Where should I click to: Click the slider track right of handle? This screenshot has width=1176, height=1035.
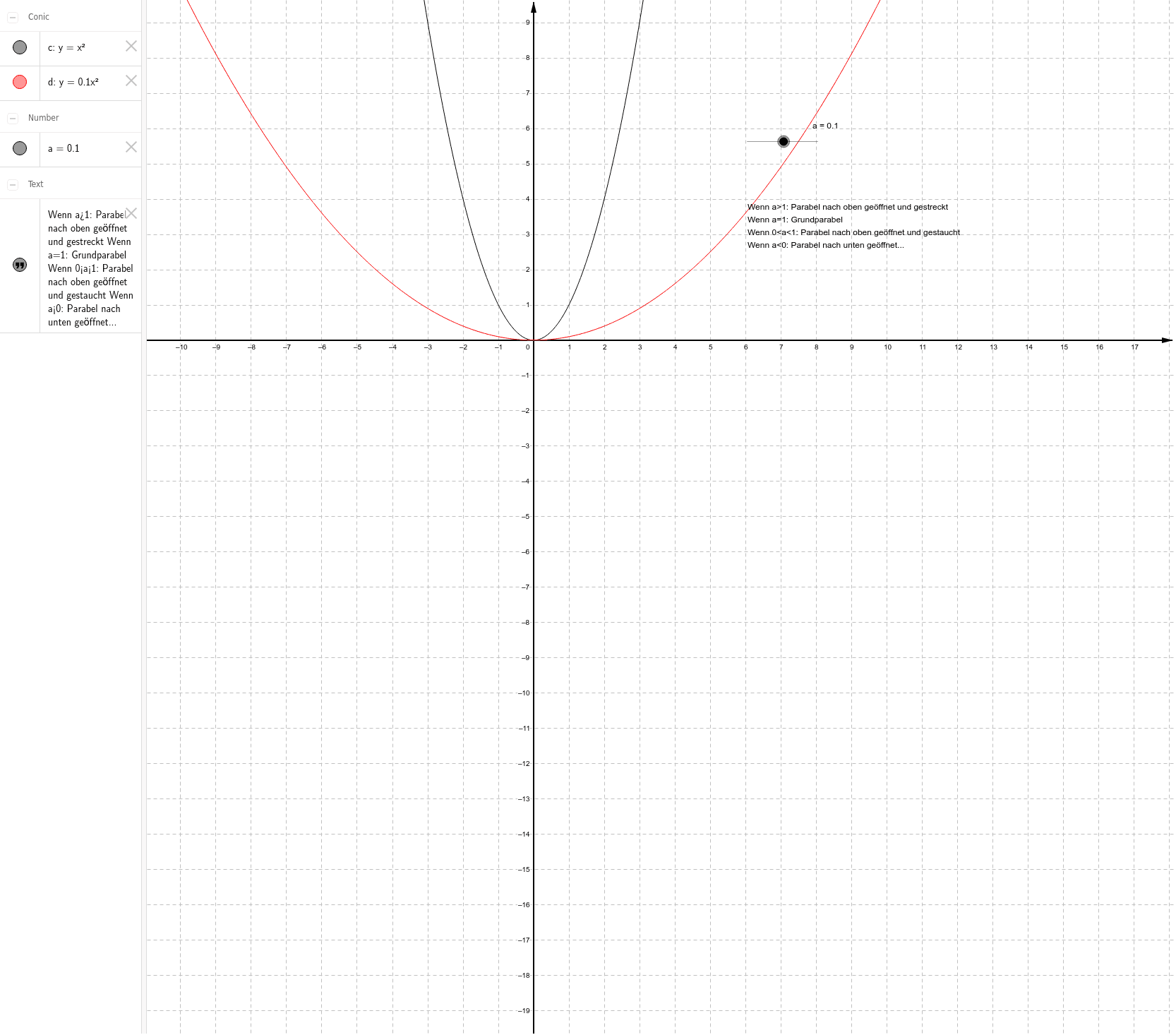[804, 142]
